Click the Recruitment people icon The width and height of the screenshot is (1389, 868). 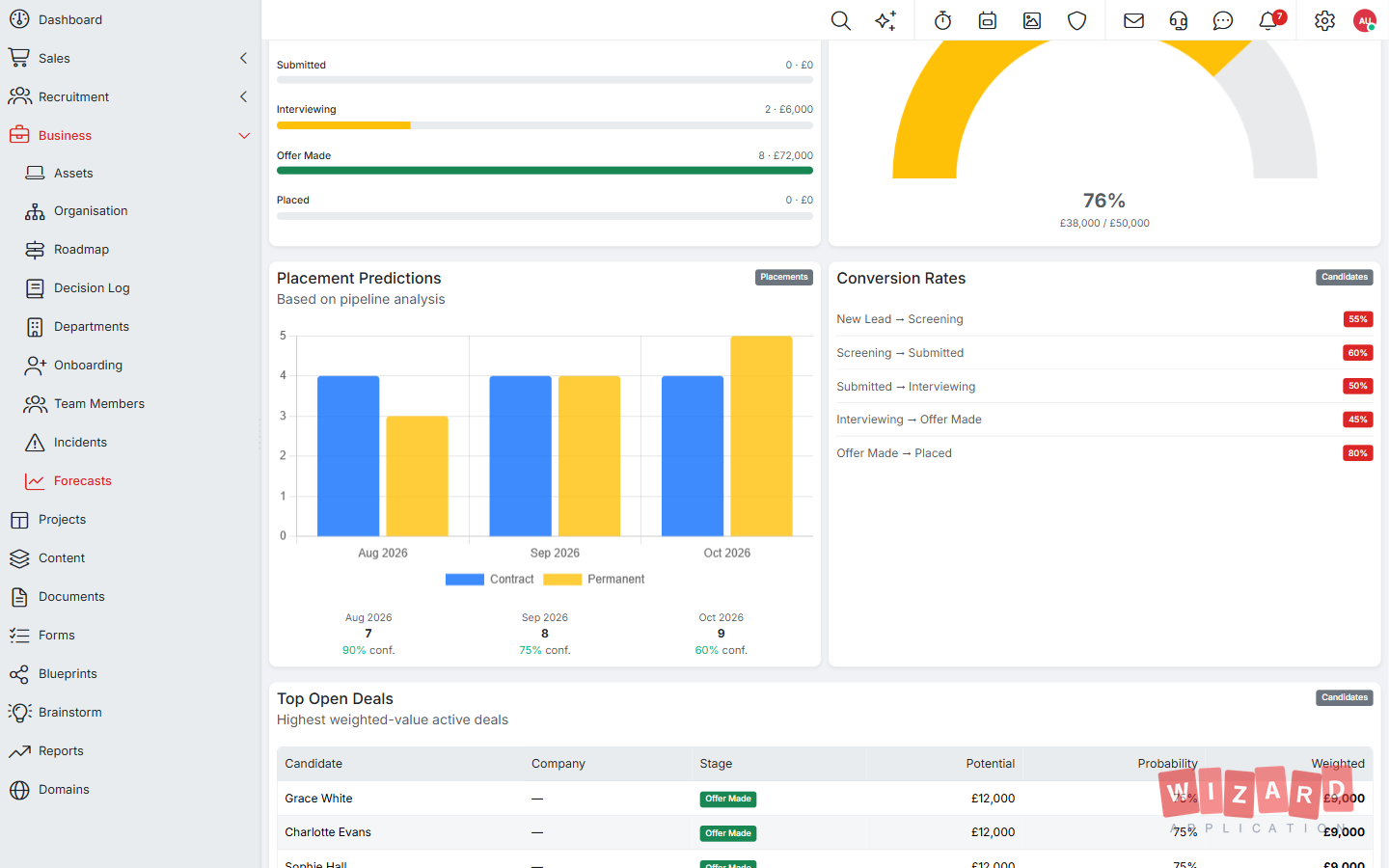tap(19, 96)
